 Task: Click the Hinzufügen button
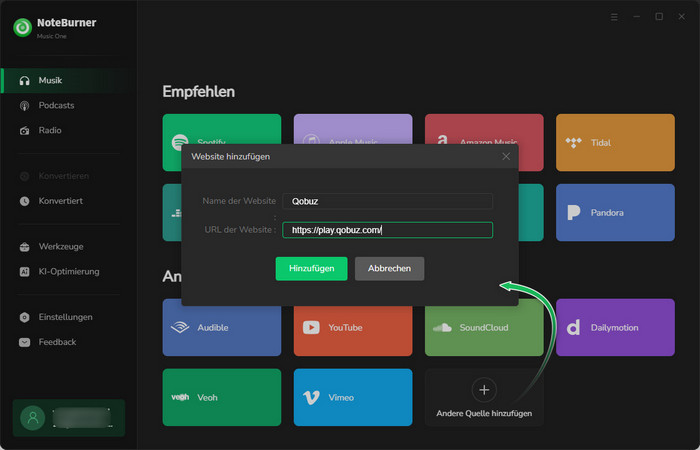coord(311,268)
